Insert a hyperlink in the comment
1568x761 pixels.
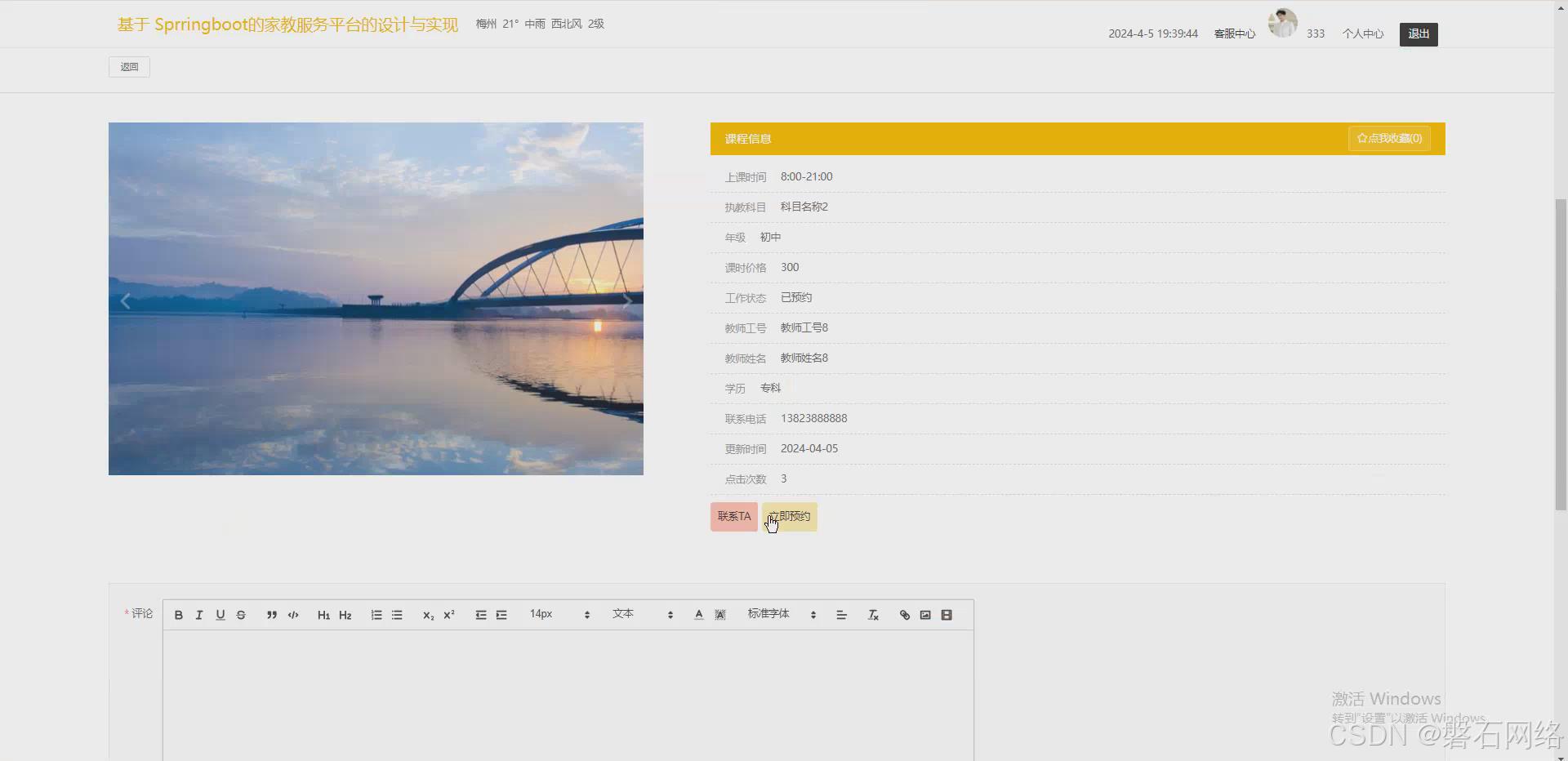(x=905, y=615)
